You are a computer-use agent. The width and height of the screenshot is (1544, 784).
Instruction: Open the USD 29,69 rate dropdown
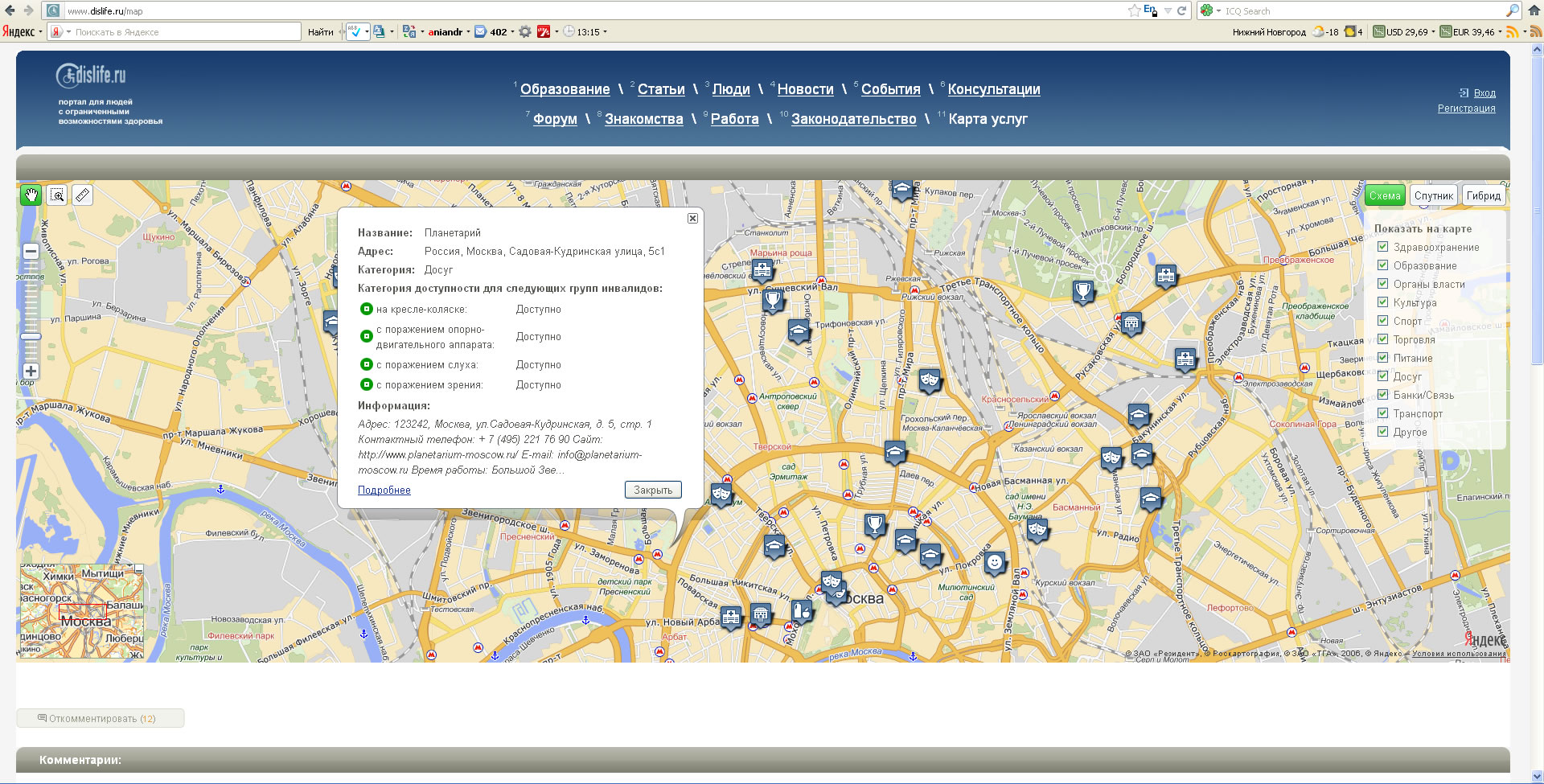pyautogui.click(x=1433, y=32)
